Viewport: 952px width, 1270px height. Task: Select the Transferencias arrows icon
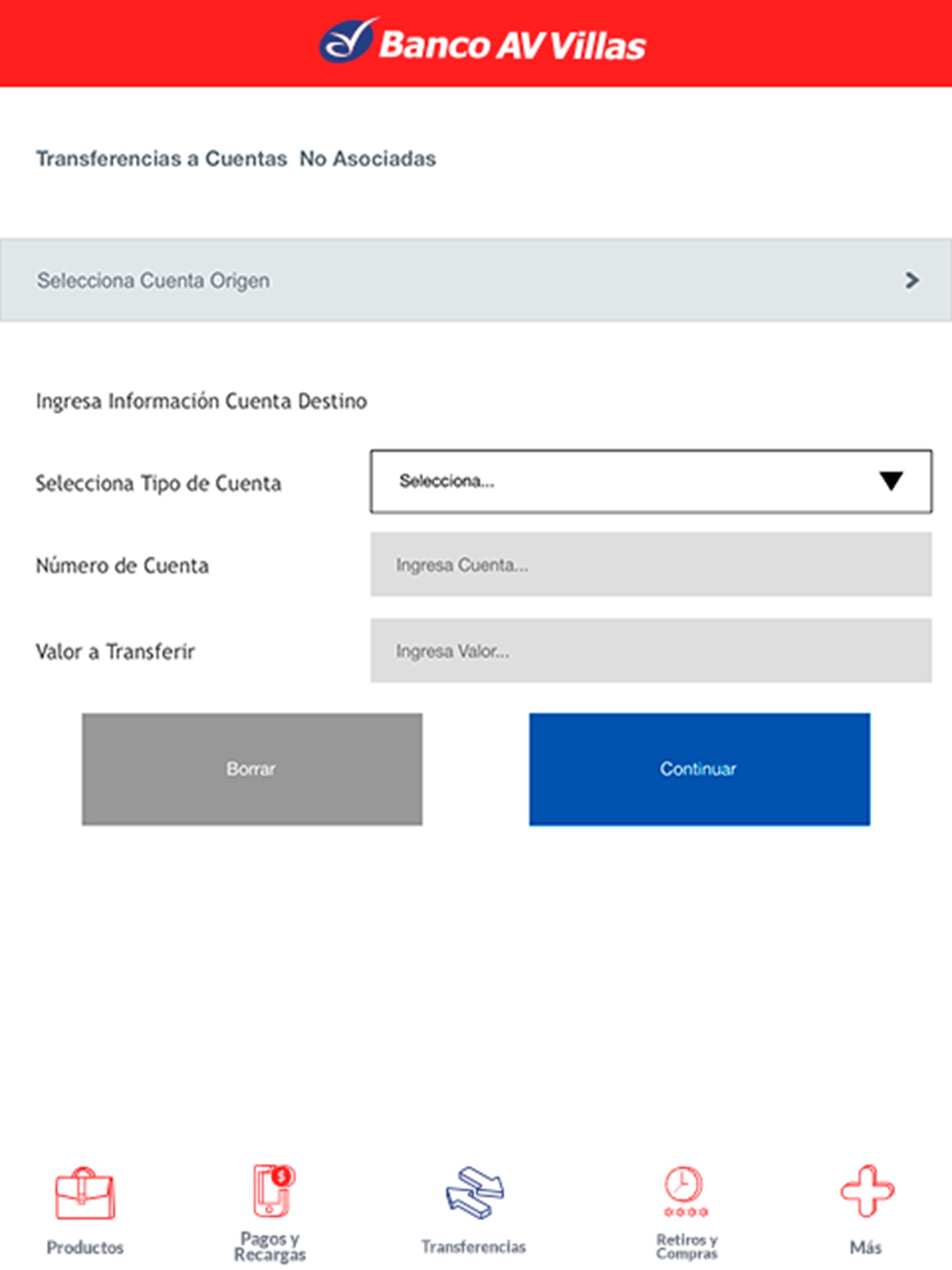[x=475, y=1192]
